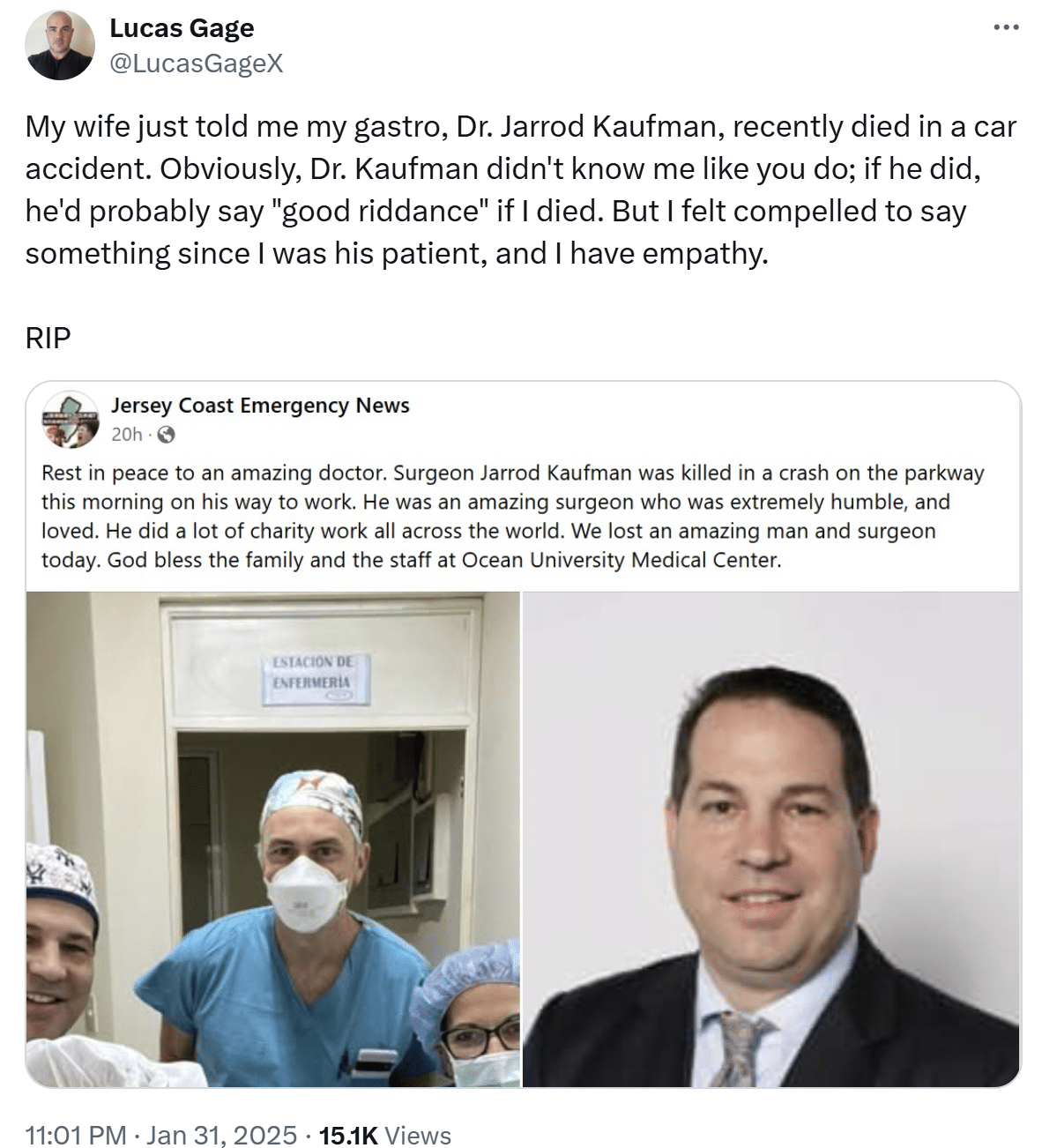
Task: Click the 20h post timestamp
Action: (126, 435)
